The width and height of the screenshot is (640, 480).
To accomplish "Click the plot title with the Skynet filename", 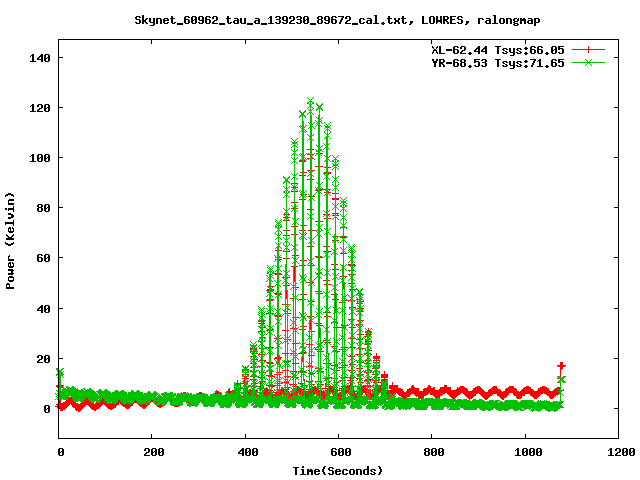I will 320,20.
